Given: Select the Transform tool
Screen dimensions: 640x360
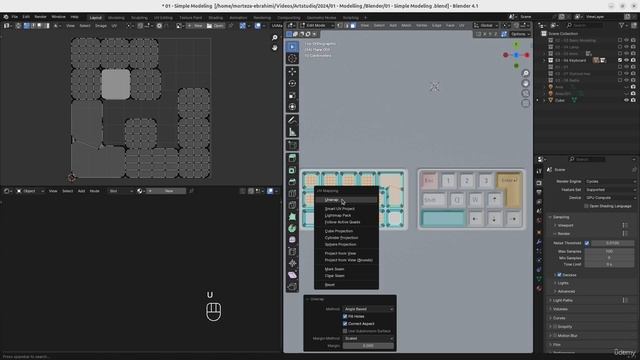Looking at the screenshot, I should pyautogui.click(x=292, y=107).
